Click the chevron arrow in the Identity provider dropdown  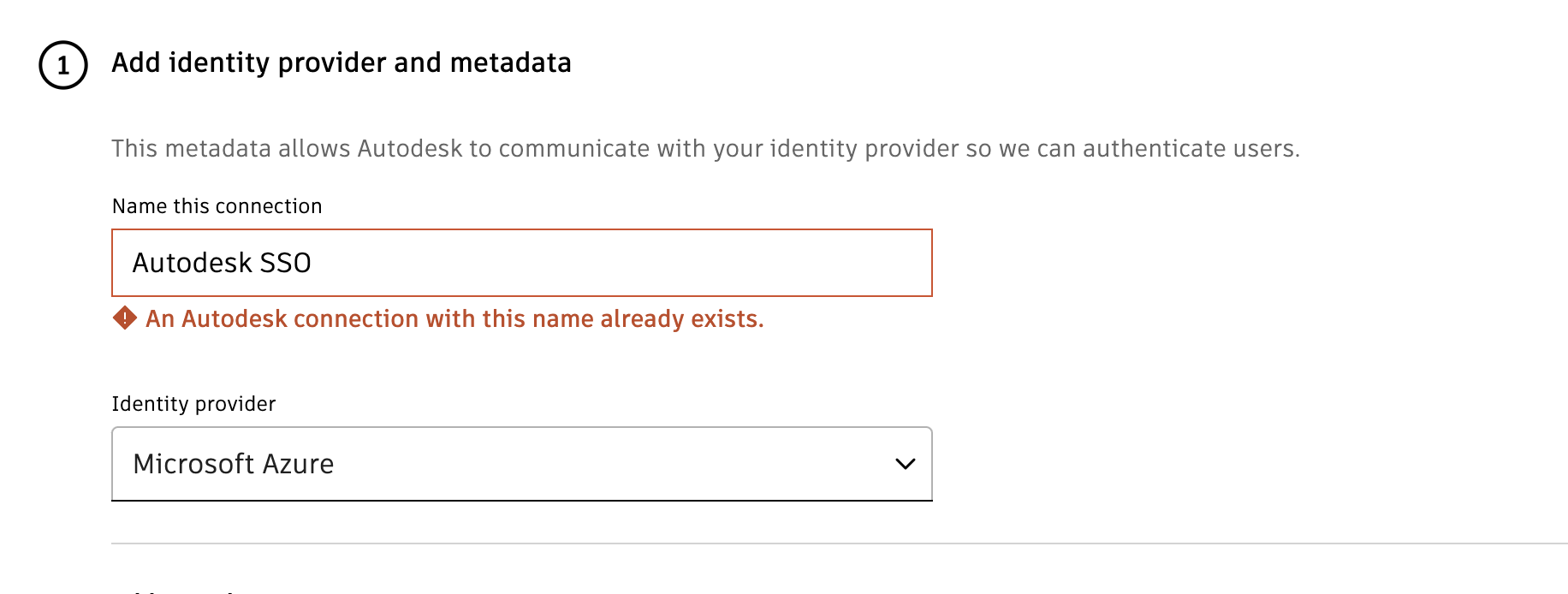click(x=905, y=464)
